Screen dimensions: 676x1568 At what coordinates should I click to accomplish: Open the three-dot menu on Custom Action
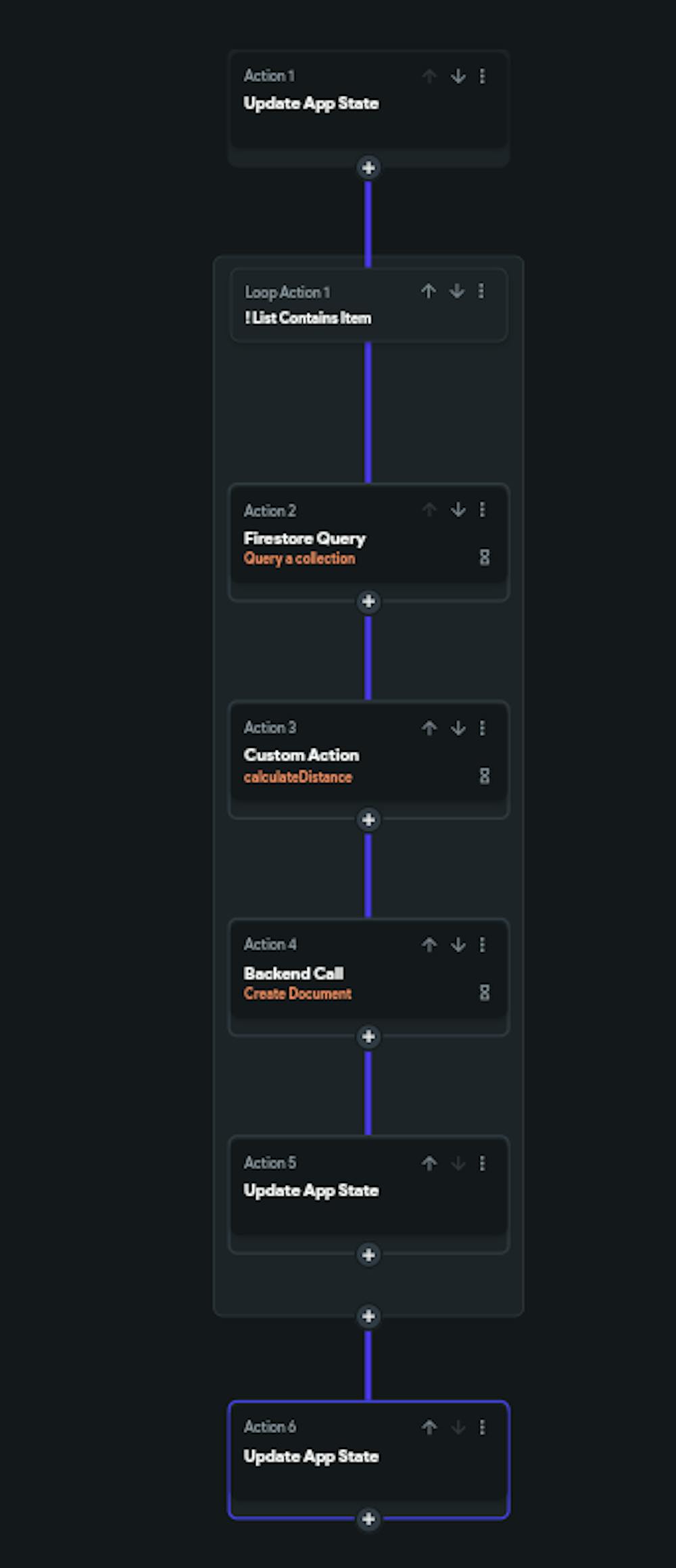pyautogui.click(x=482, y=728)
